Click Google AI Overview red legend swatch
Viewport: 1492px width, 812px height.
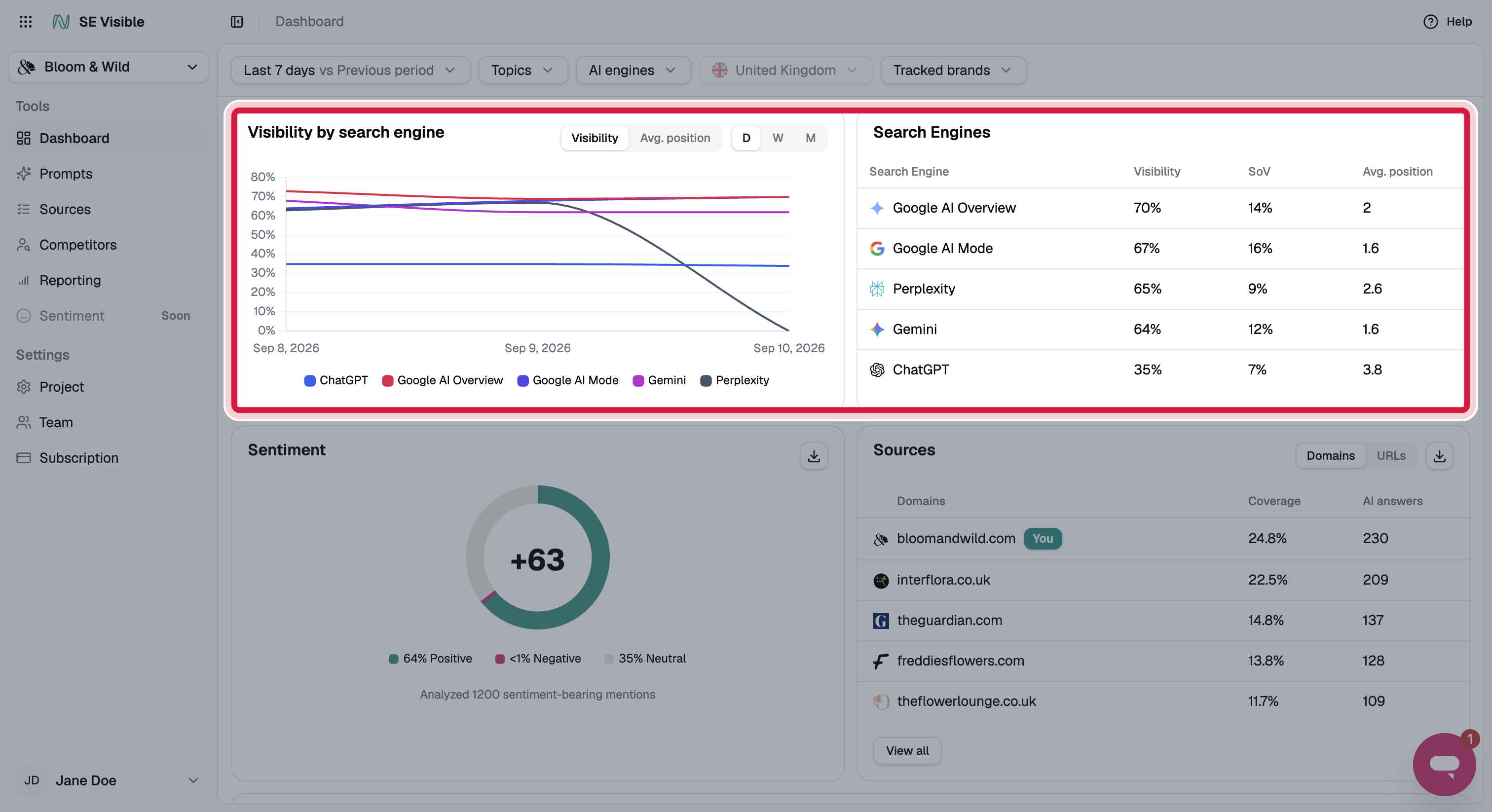[387, 380]
